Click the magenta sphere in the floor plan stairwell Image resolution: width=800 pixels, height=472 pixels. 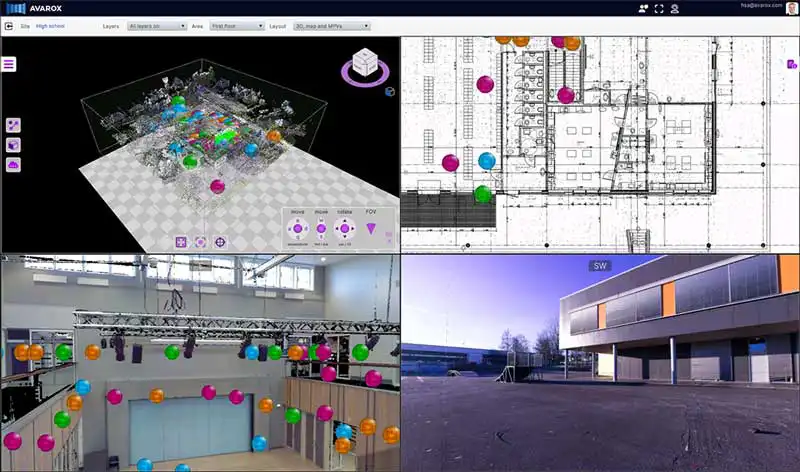[566, 95]
